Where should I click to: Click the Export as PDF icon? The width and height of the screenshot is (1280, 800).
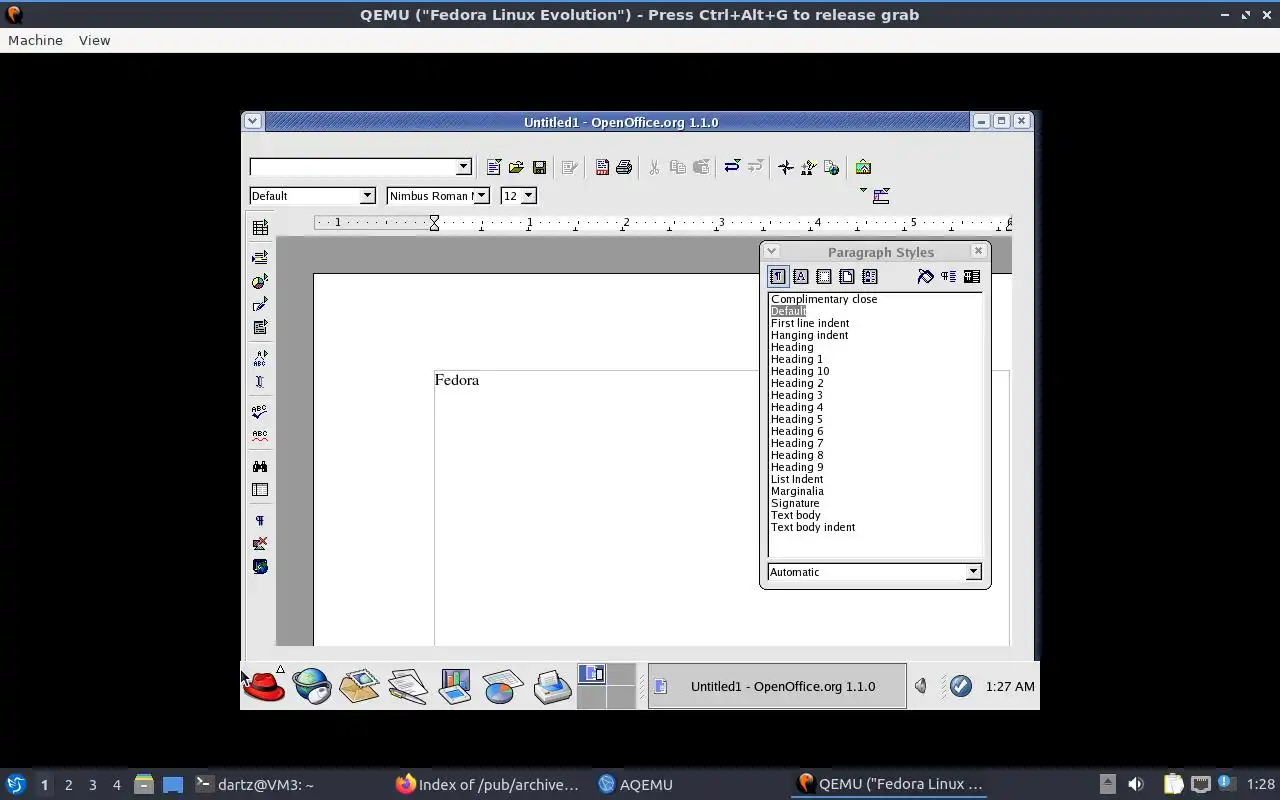tap(602, 167)
